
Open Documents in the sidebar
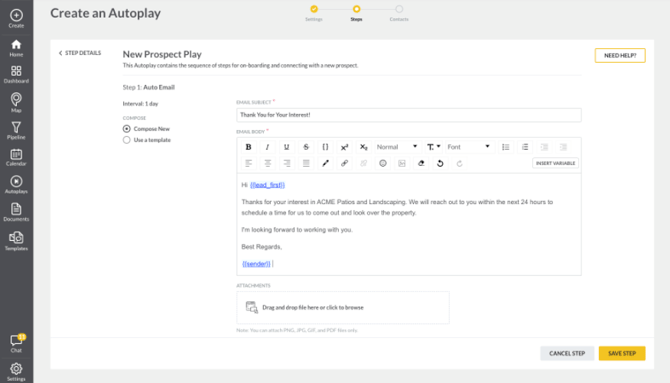[x=16, y=212]
